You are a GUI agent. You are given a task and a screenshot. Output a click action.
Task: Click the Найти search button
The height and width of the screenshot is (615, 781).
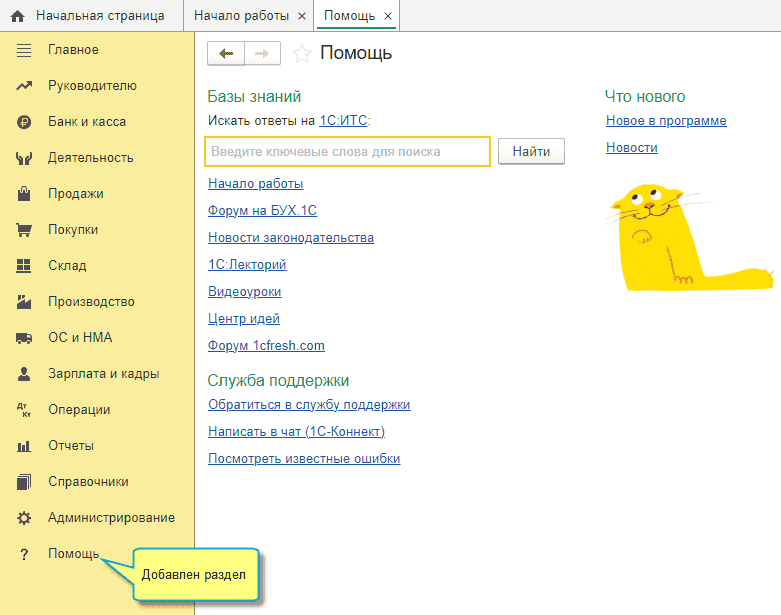pos(531,151)
